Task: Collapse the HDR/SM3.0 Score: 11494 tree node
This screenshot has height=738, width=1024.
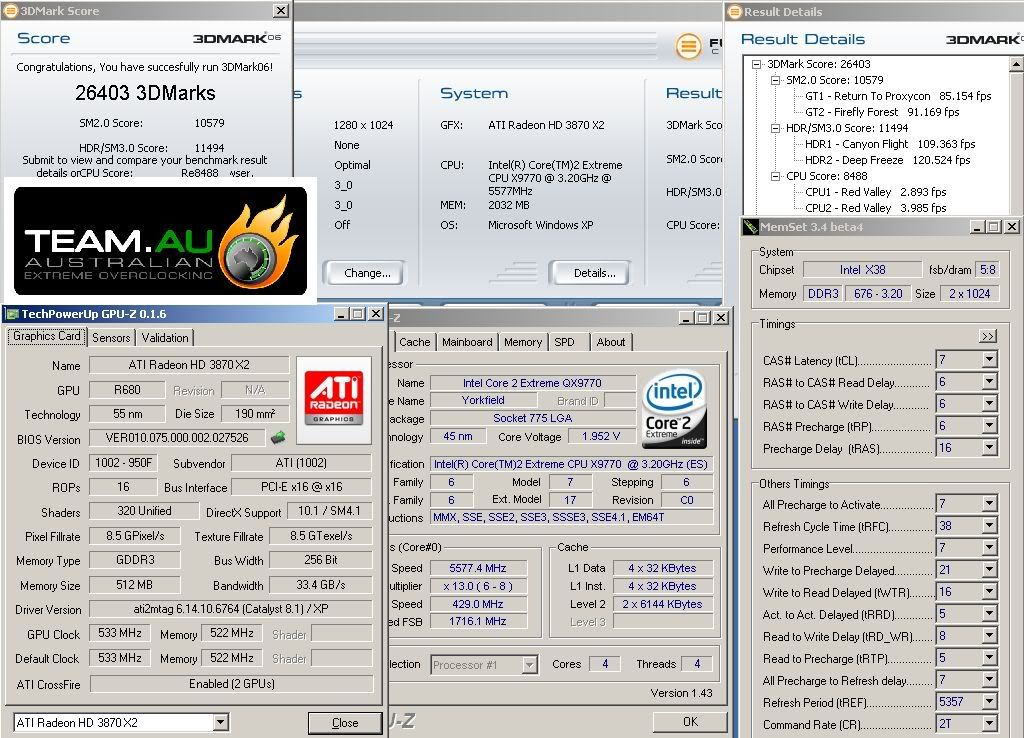Action: pyautogui.click(x=775, y=128)
